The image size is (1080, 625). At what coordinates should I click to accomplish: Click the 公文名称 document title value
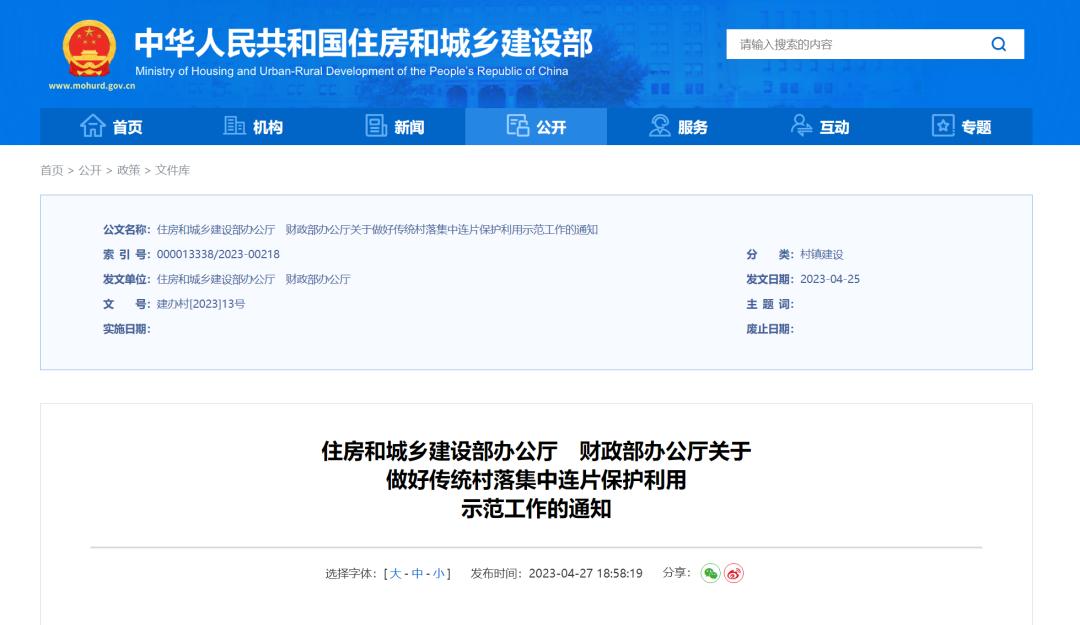tap(377, 229)
